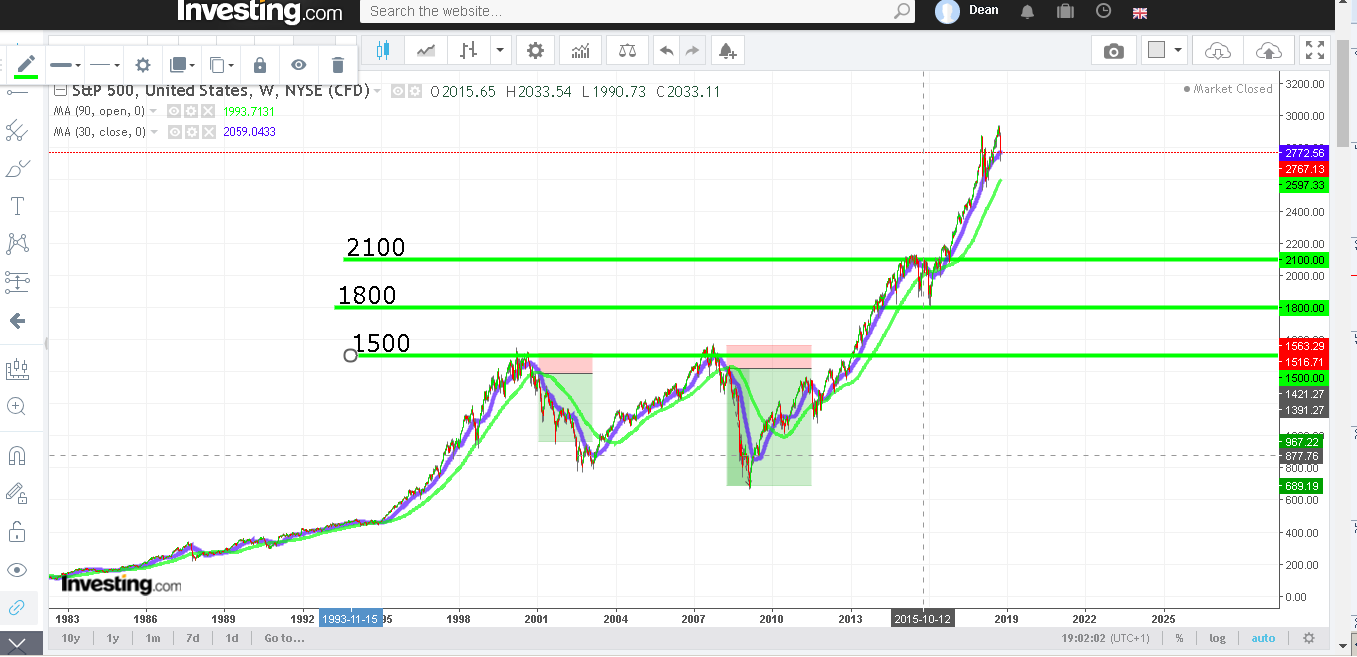Undo the last chart action
Viewport: 1357px width, 657px height.
666,50
